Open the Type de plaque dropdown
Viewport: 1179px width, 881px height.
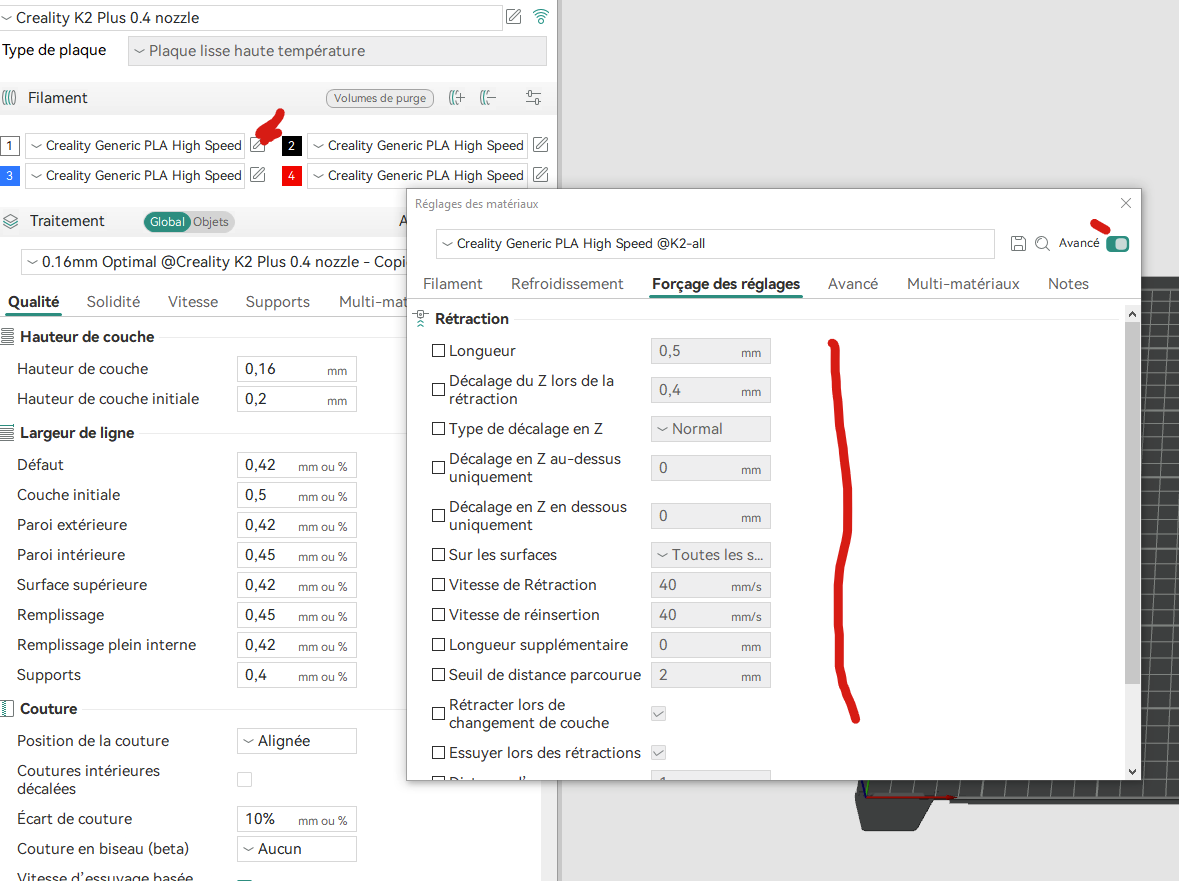coord(337,51)
